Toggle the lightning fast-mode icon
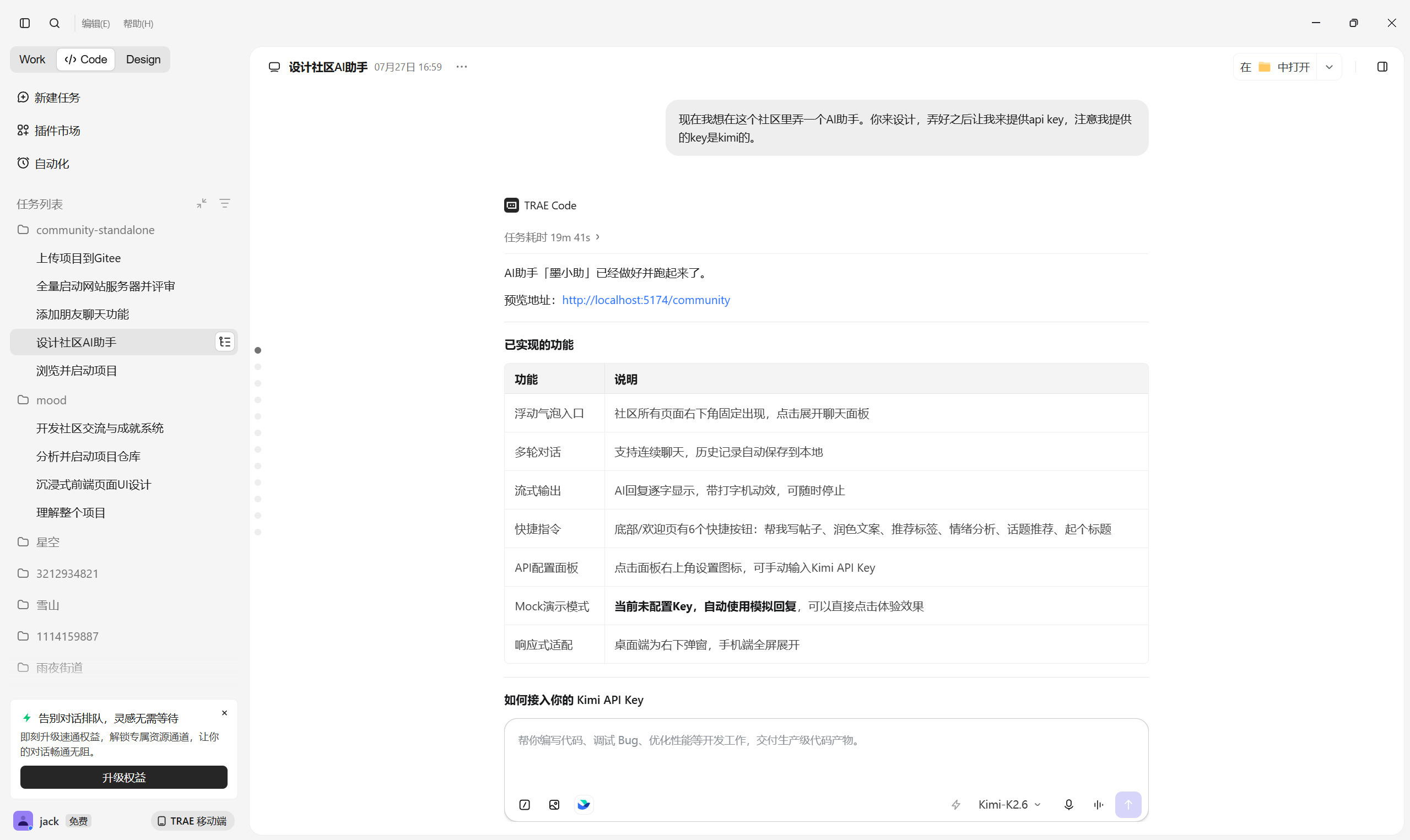This screenshot has width=1410, height=840. [956, 805]
